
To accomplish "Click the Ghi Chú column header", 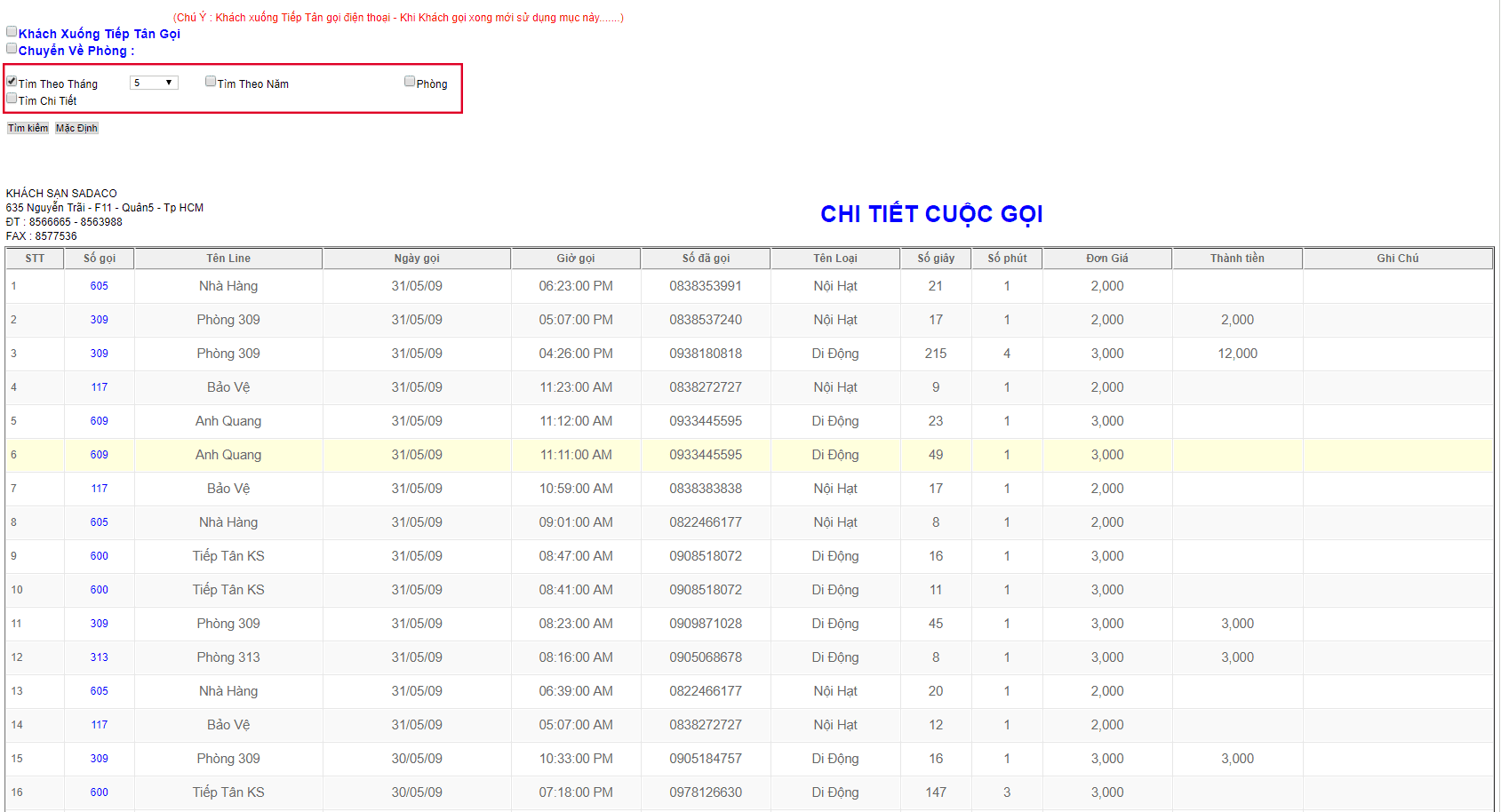I will [x=1397, y=259].
